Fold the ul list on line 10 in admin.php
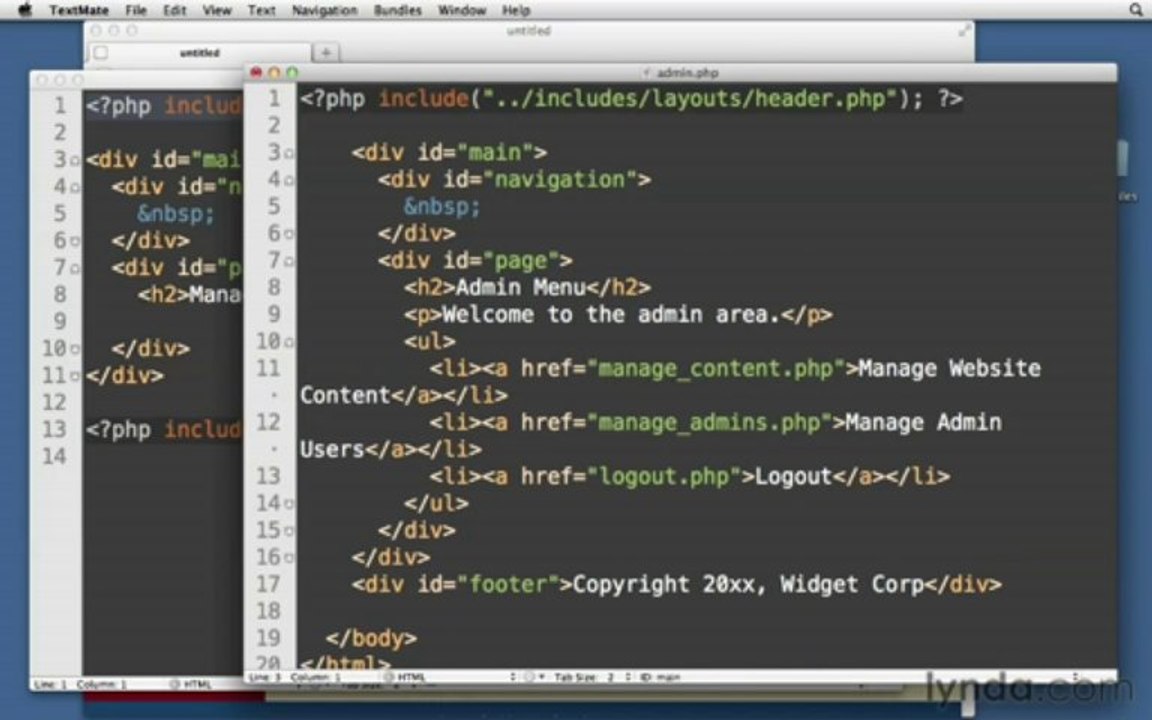Screen dimensions: 1152x720 pos(289,342)
